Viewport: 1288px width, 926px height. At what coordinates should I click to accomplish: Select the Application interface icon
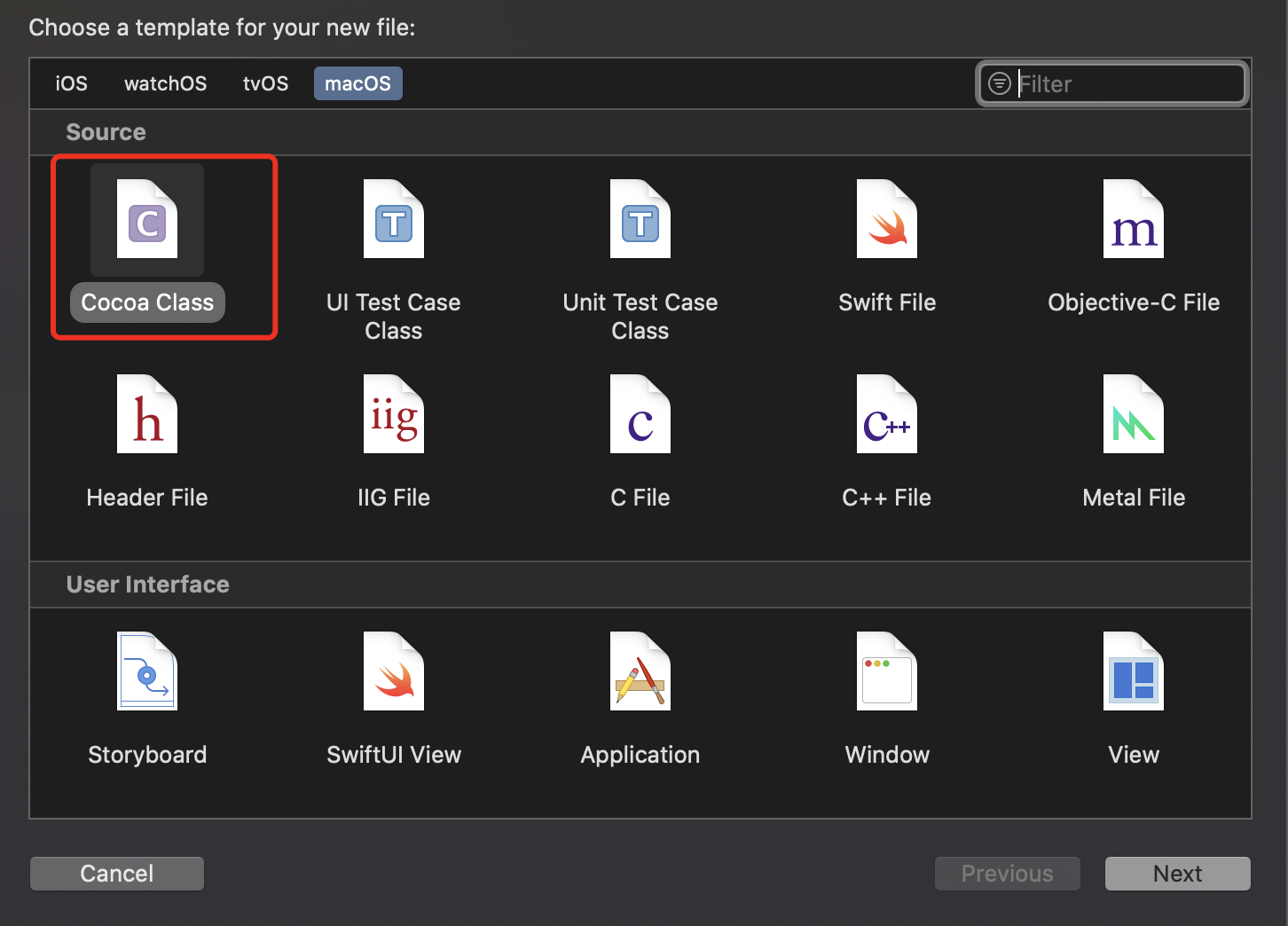[x=640, y=671]
